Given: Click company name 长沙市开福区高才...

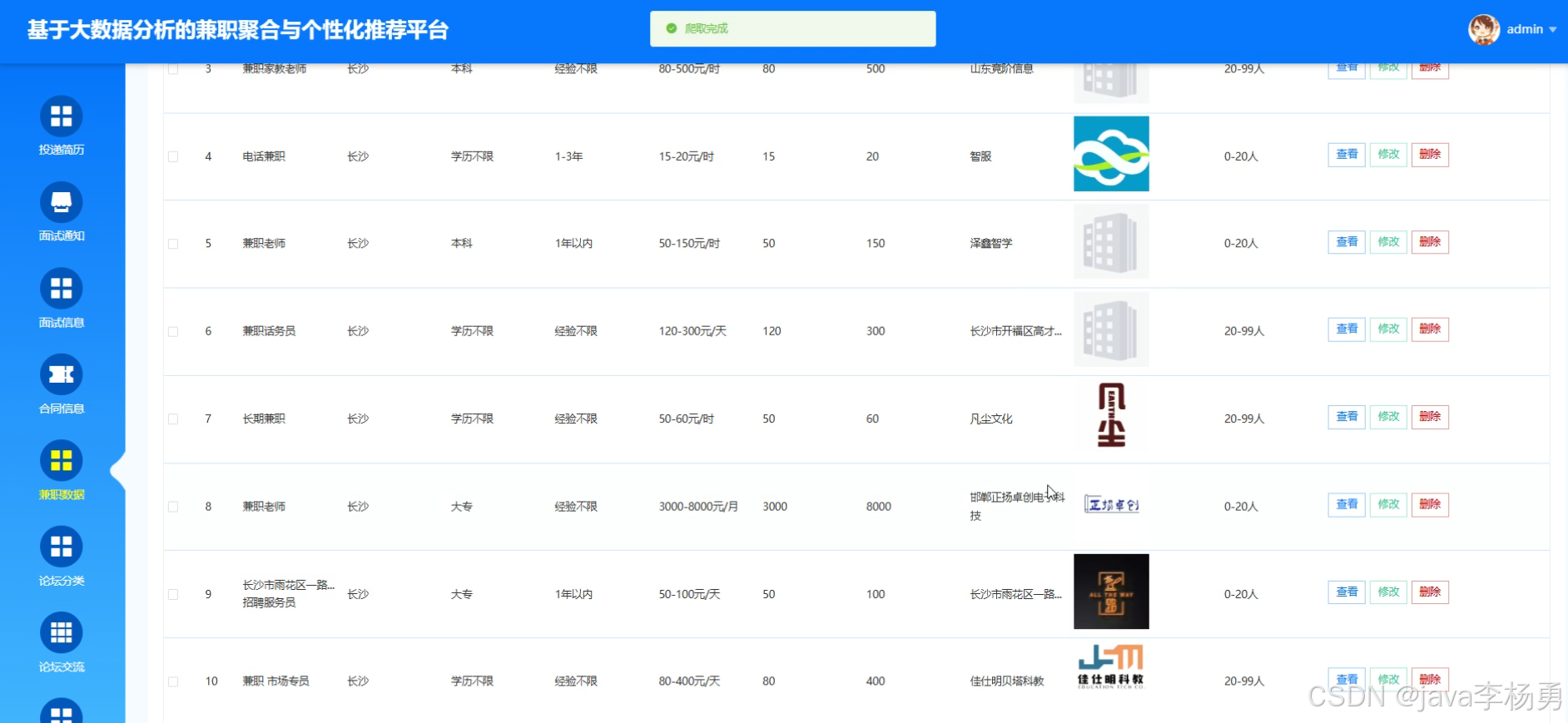Looking at the screenshot, I should coord(1015,331).
